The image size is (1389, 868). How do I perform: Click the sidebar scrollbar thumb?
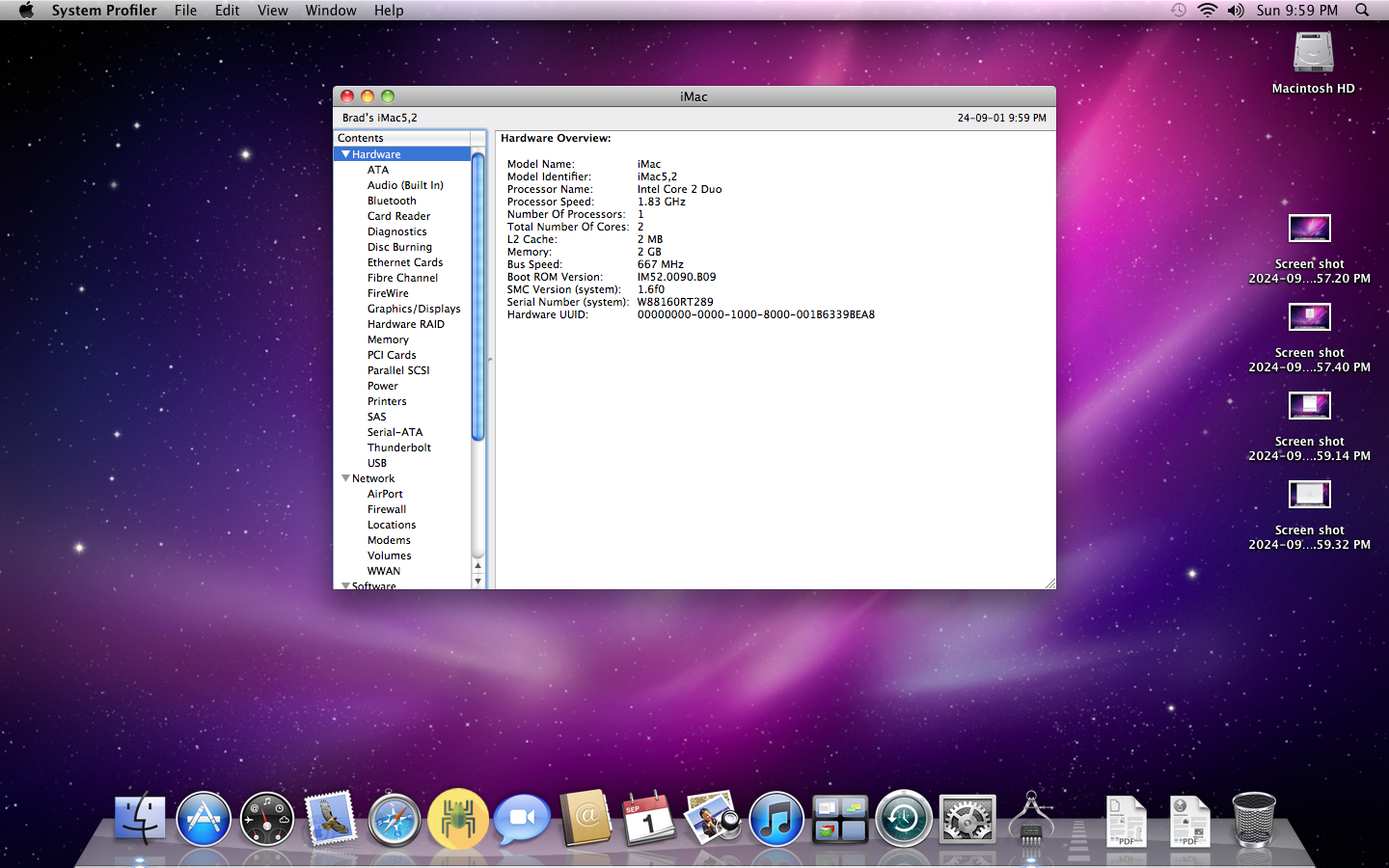(x=477, y=295)
